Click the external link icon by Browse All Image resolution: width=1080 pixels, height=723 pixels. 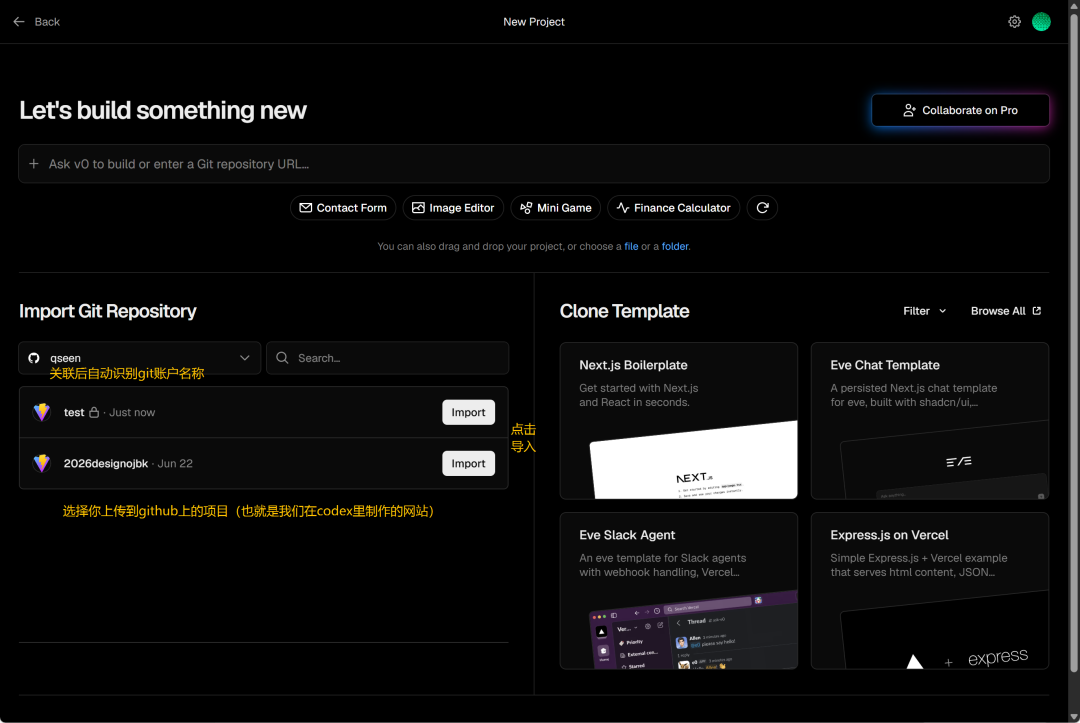click(x=1037, y=311)
